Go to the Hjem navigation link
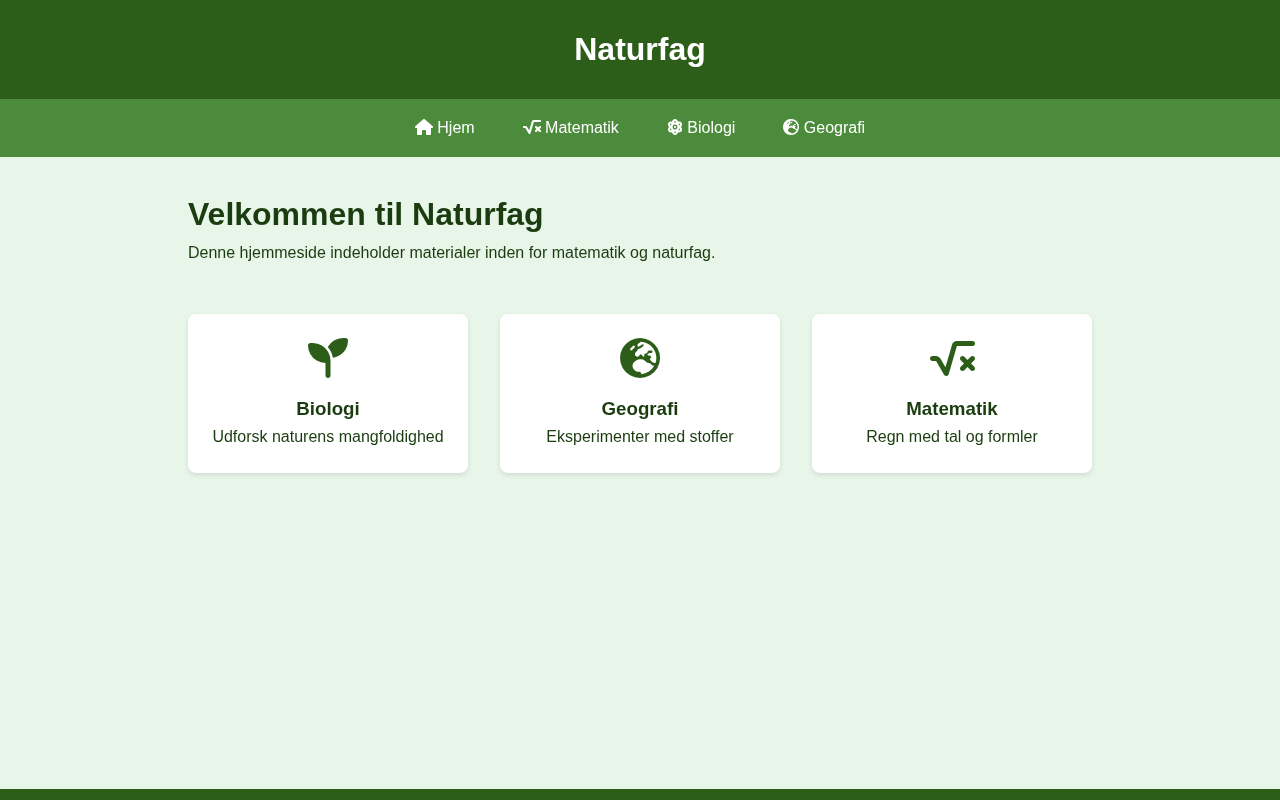This screenshot has width=1280, height=800. click(x=445, y=128)
